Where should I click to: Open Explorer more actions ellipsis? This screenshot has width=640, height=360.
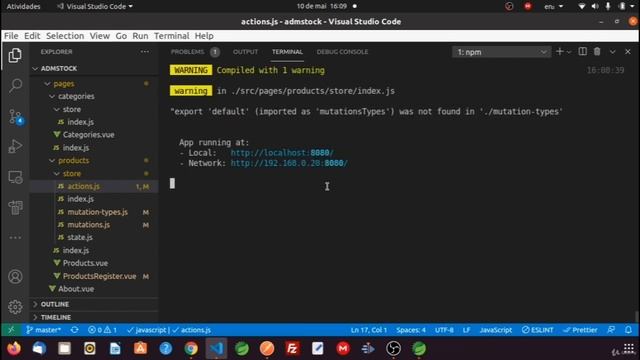pyautogui.click(x=144, y=52)
